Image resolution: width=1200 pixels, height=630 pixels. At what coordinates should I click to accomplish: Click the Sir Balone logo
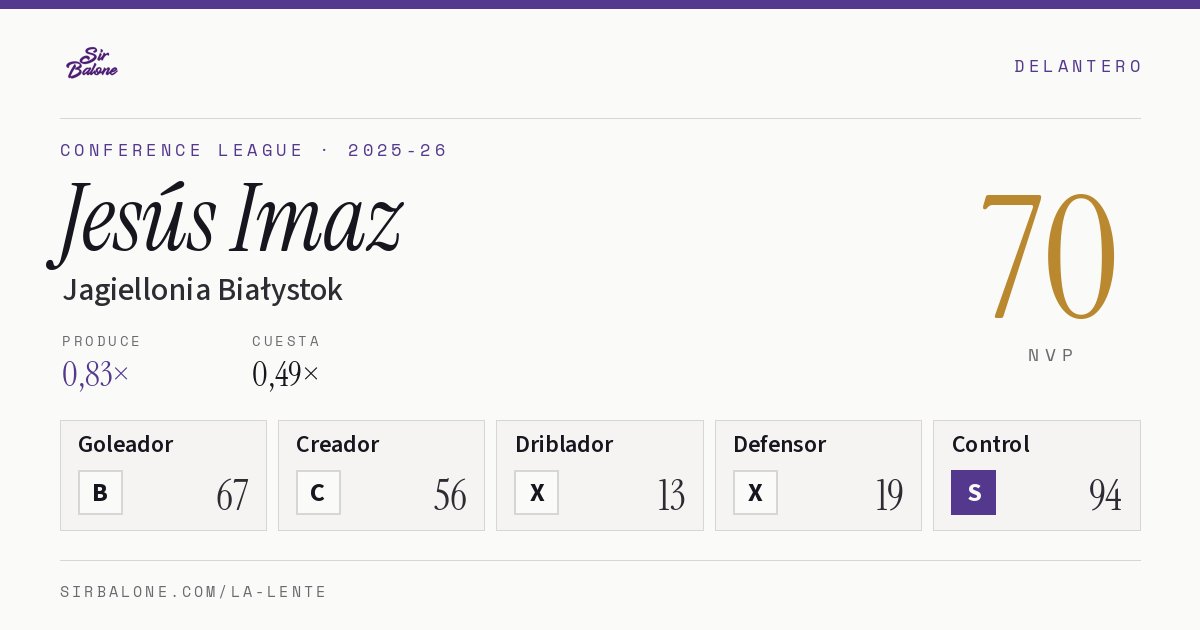pyautogui.click(x=92, y=63)
